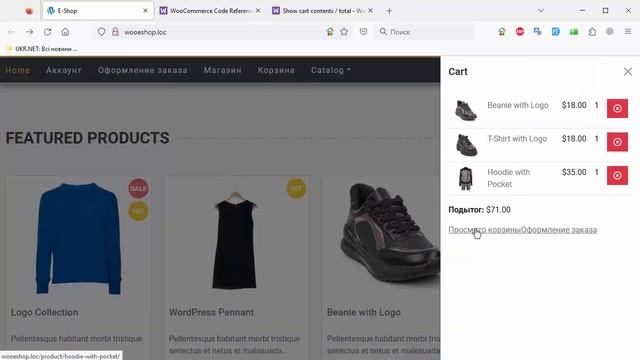
Task: Expand the Catalog dropdown menu
Action: (330, 70)
